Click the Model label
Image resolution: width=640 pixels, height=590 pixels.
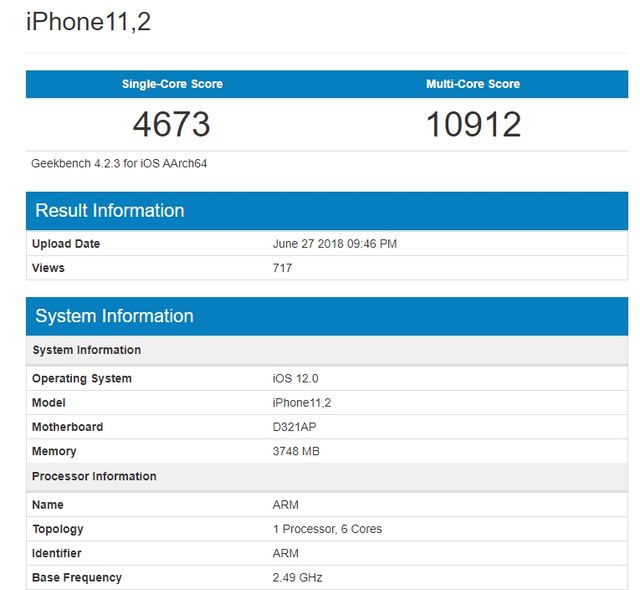point(49,403)
